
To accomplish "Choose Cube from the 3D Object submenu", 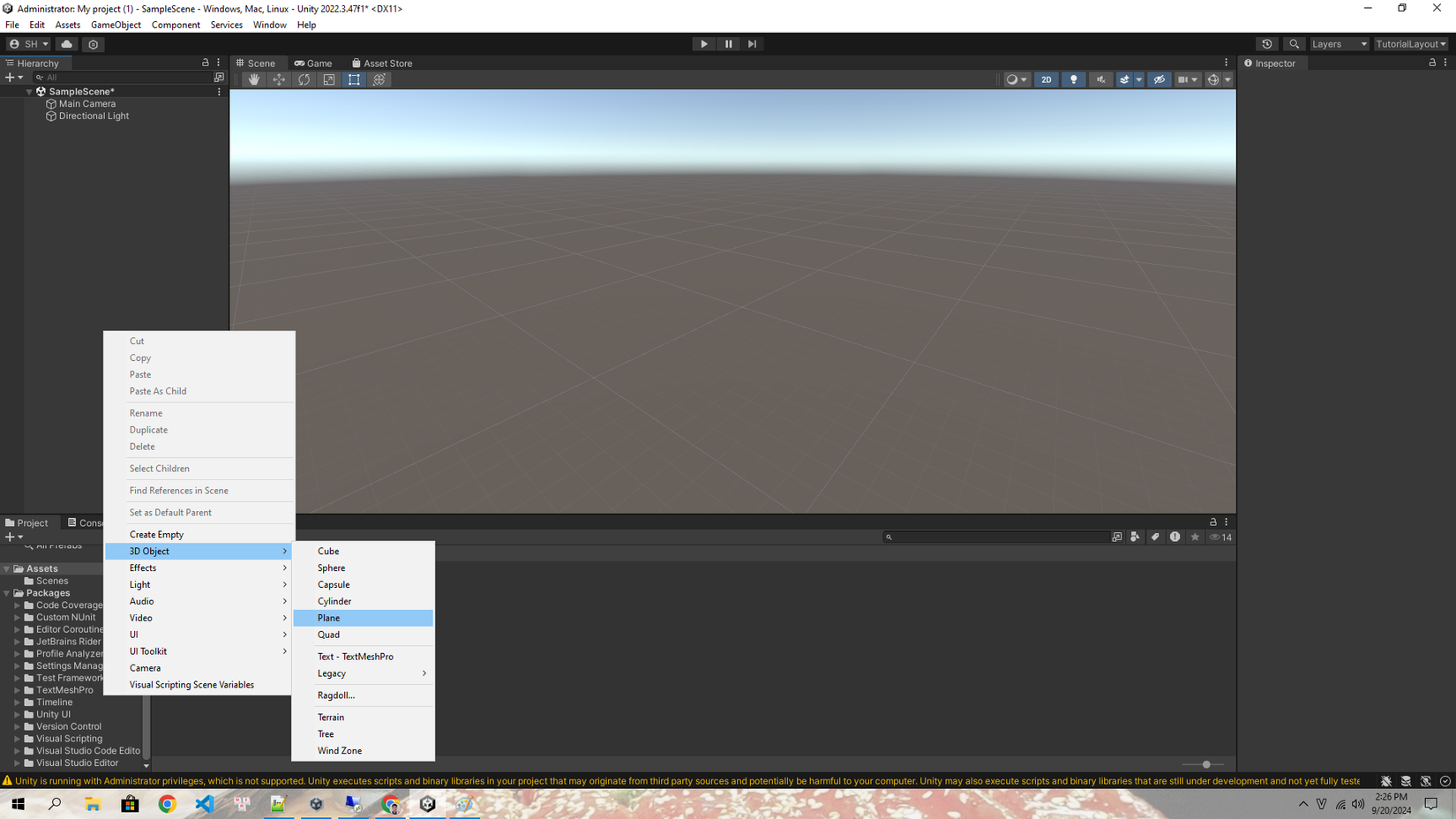I will (364, 552).
